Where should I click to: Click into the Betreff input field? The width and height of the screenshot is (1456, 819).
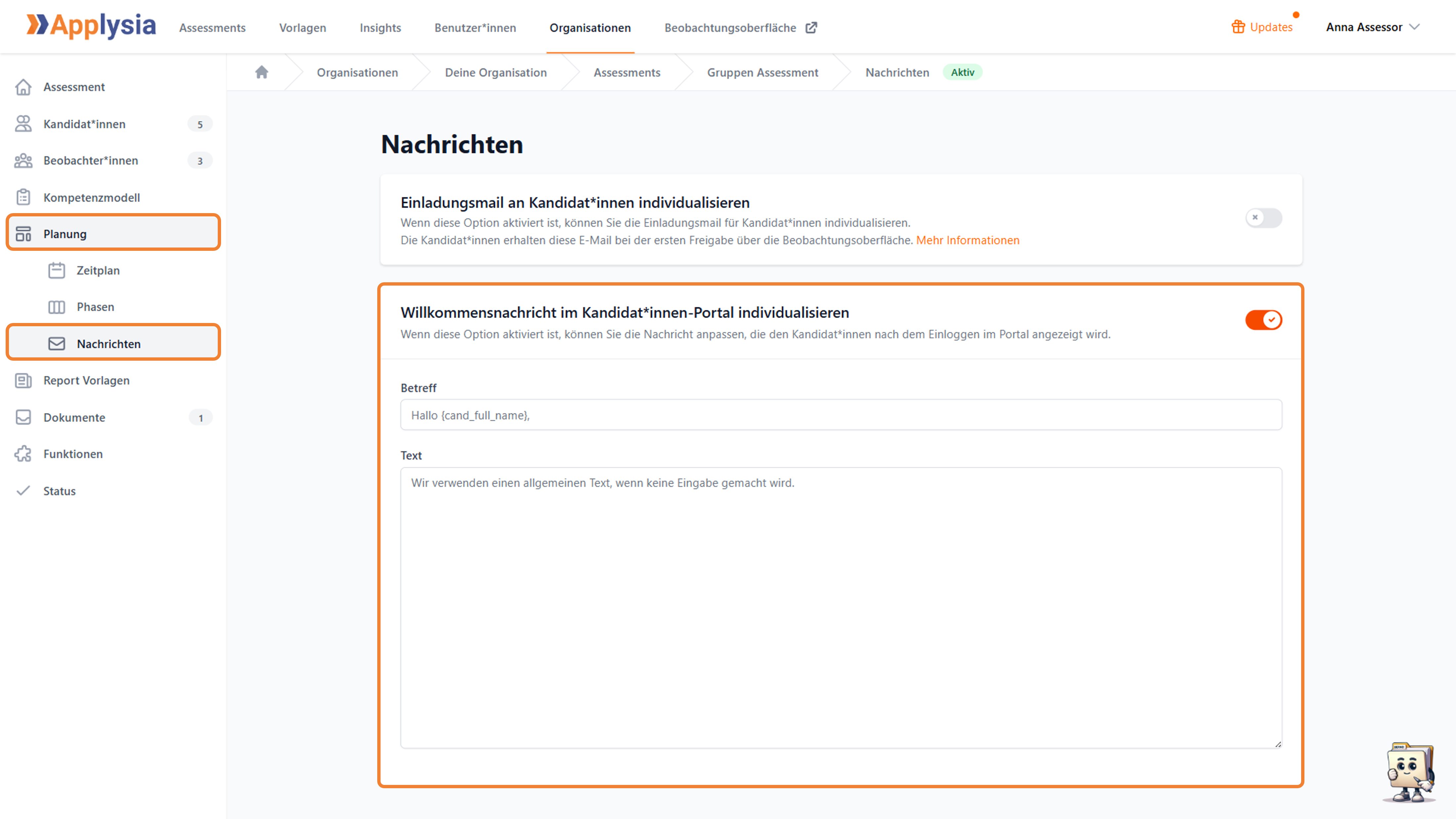[841, 415]
